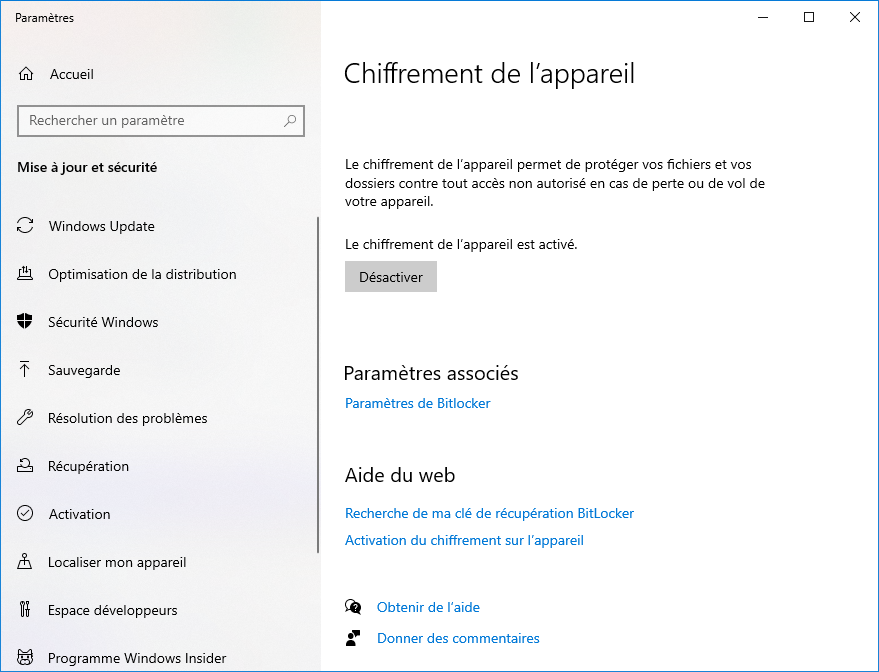
Task: Open the Espace développeurs tools icon
Action: click(x=25, y=609)
